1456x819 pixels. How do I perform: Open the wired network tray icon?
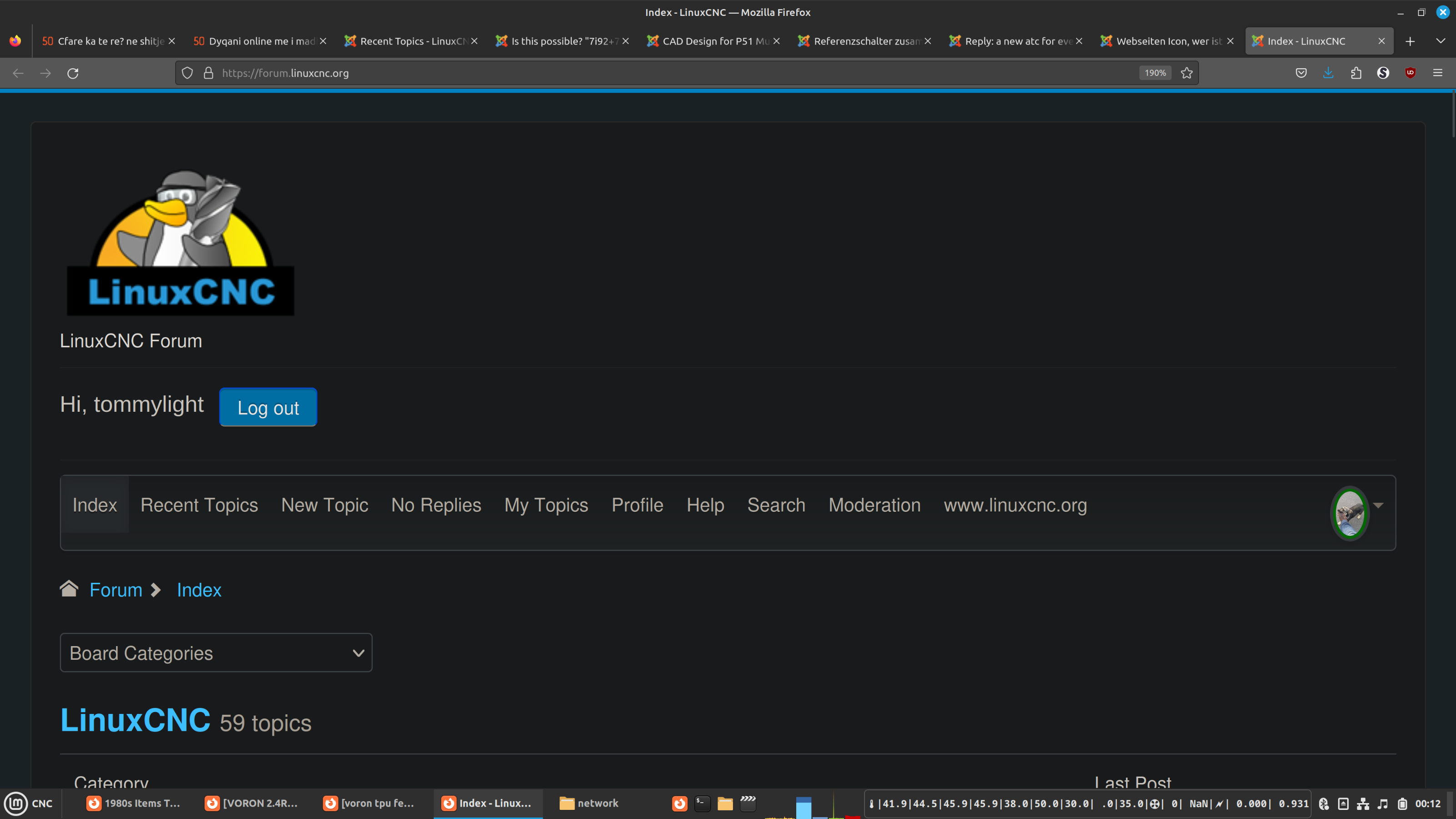tap(1363, 804)
